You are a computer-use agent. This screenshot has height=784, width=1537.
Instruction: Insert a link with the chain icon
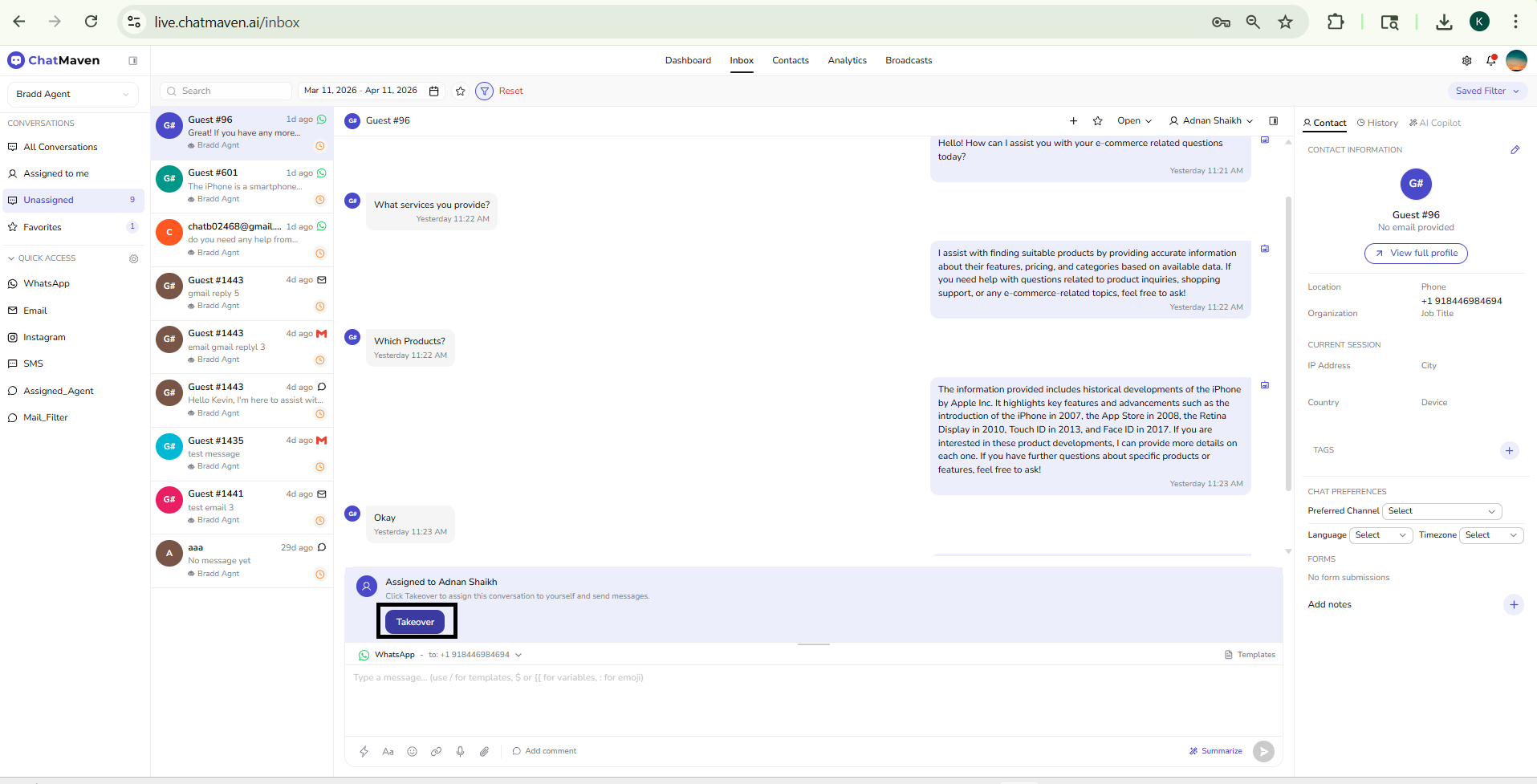pos(436,751)
